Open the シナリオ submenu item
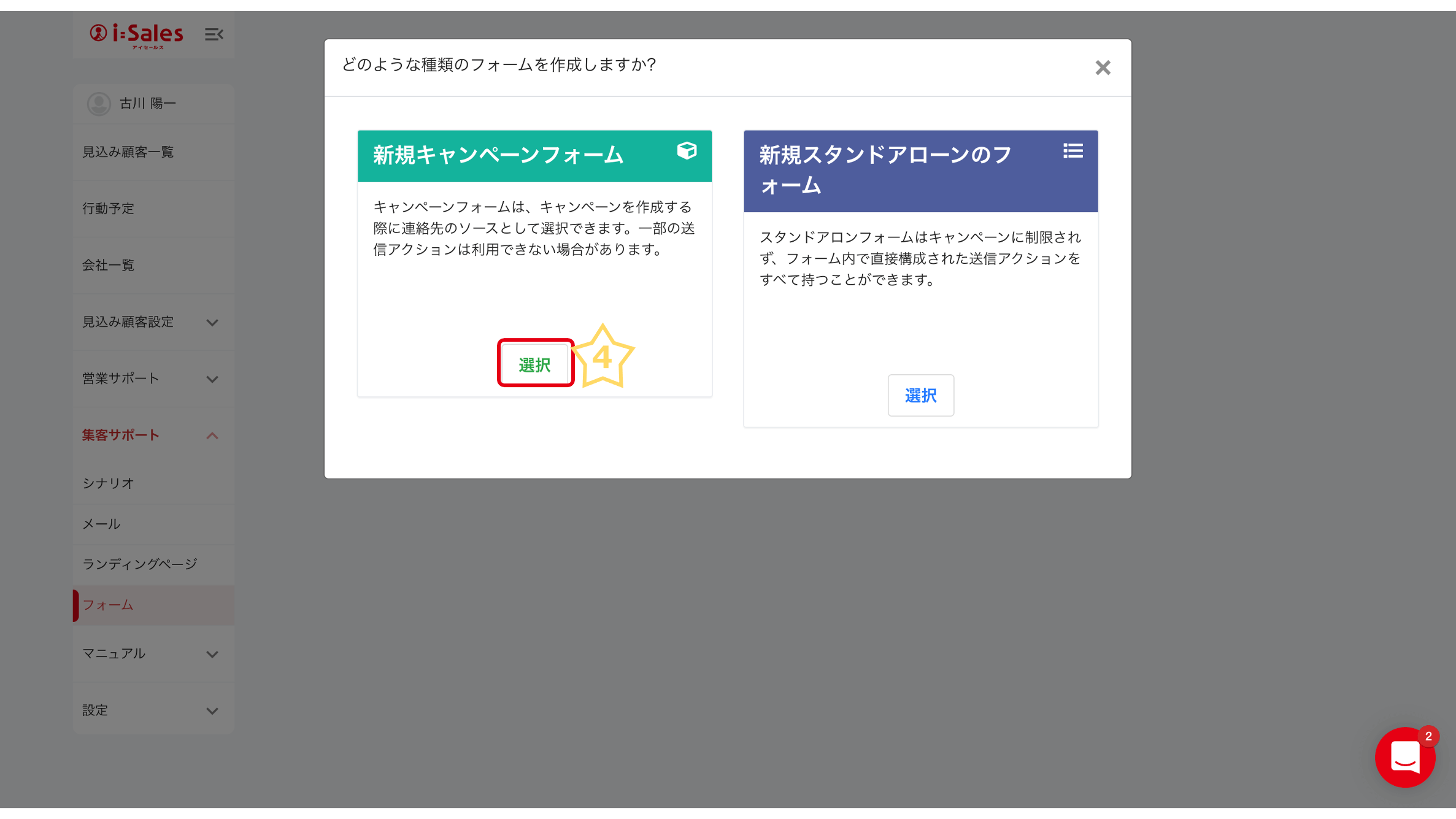 coord(108,483)
